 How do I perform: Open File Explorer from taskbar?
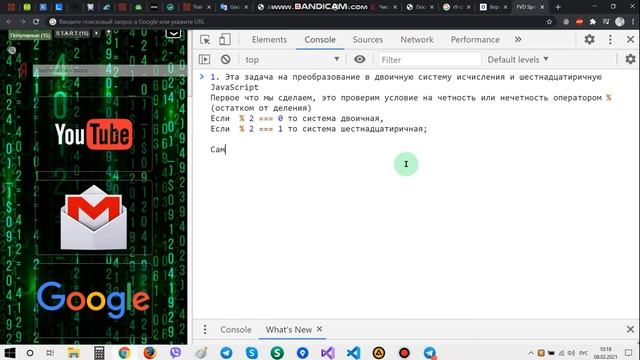tap(73, 353)
